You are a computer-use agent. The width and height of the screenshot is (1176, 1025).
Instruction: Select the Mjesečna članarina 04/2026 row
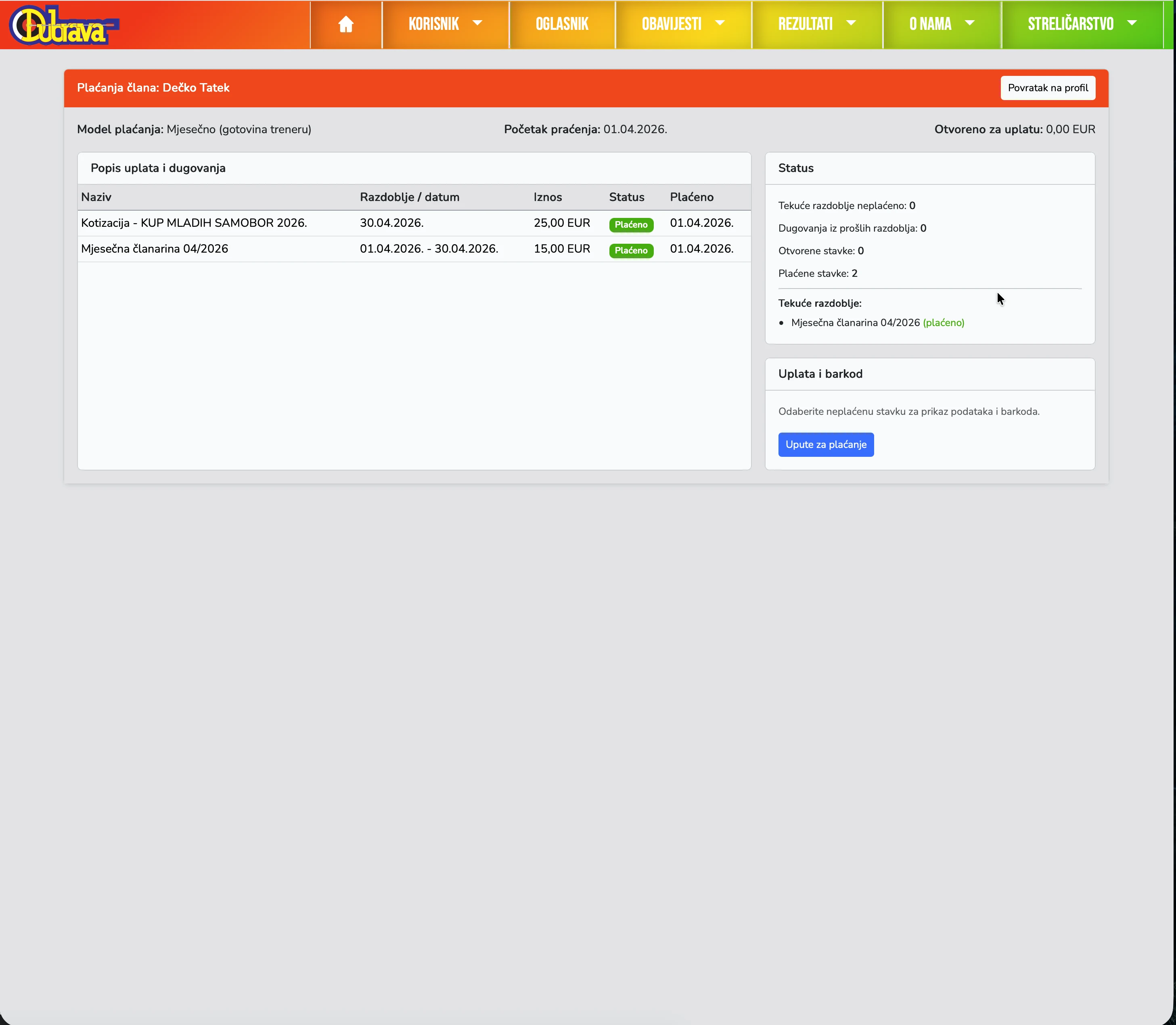point(155,249)
